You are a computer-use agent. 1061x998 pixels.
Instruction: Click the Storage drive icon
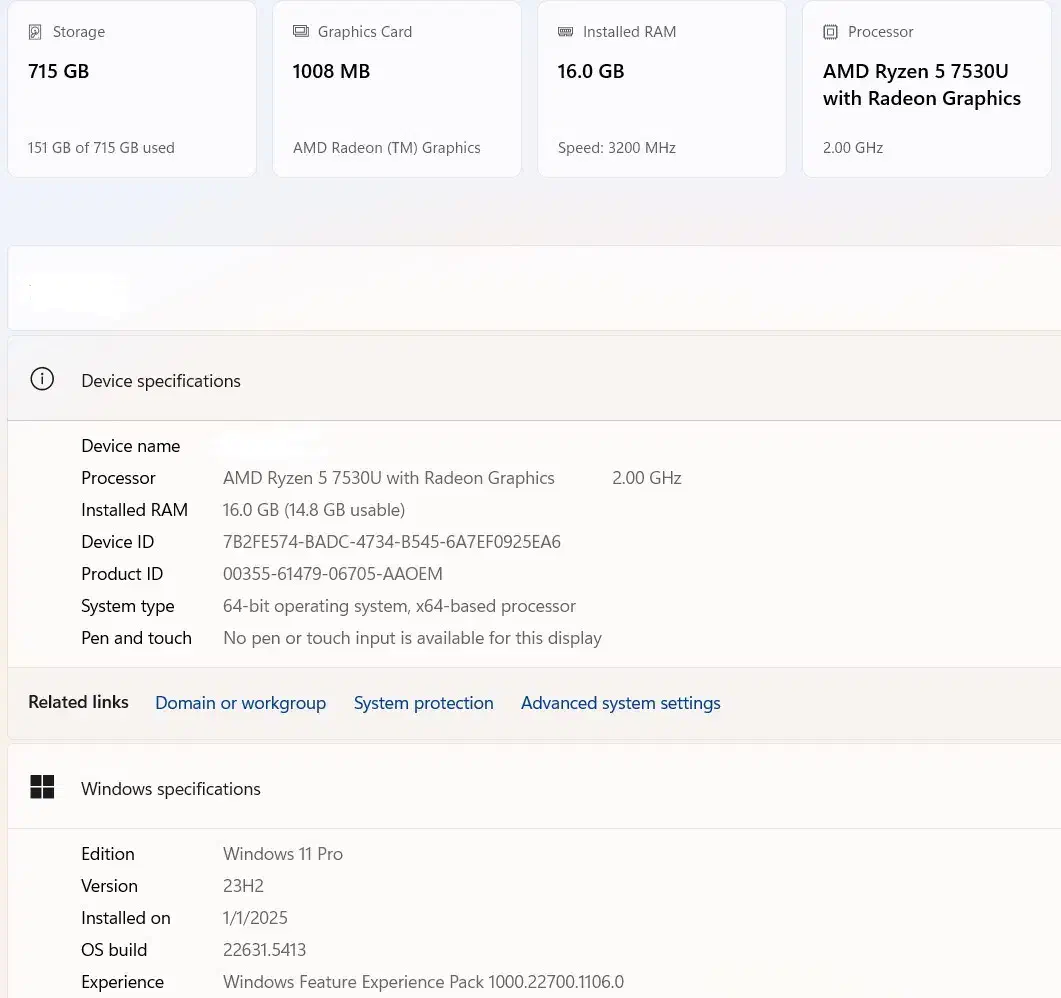point(36,32)
